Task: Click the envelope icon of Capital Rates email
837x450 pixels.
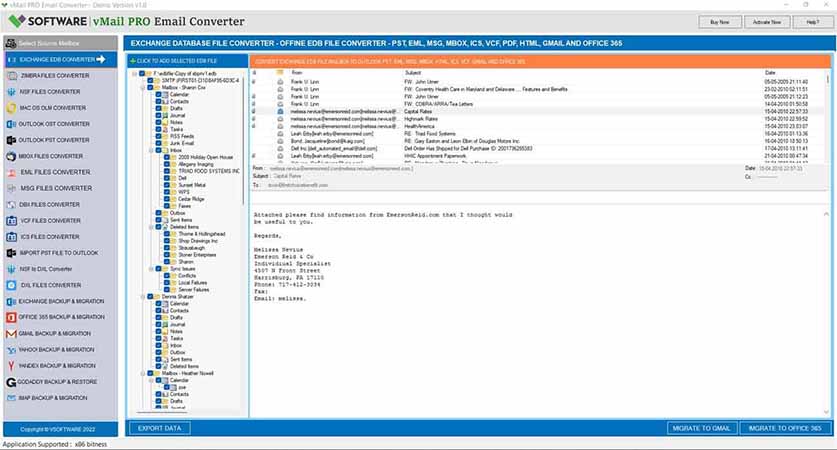Action: [280, 112]
